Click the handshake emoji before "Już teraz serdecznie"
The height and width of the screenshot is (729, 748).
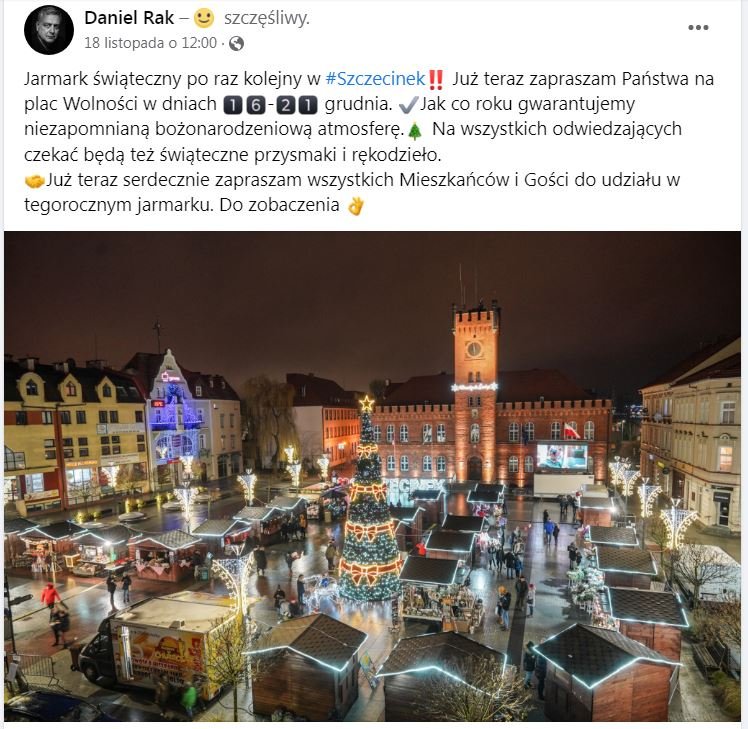click(34, 181)
